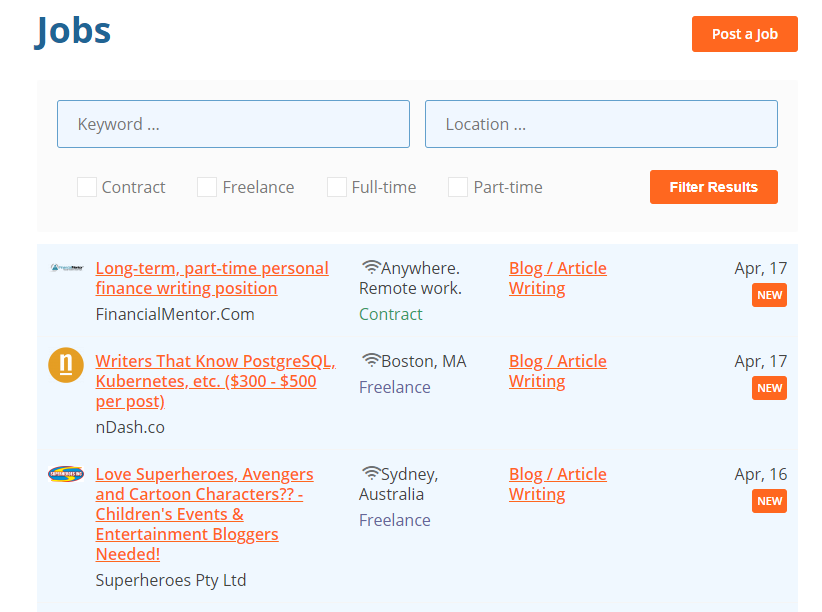Image resolution: width=822 pixels, height=612 pixels.
Task: Click the NEW badge on nDash job
Action: pyautogui.click(x=769, y=388)
